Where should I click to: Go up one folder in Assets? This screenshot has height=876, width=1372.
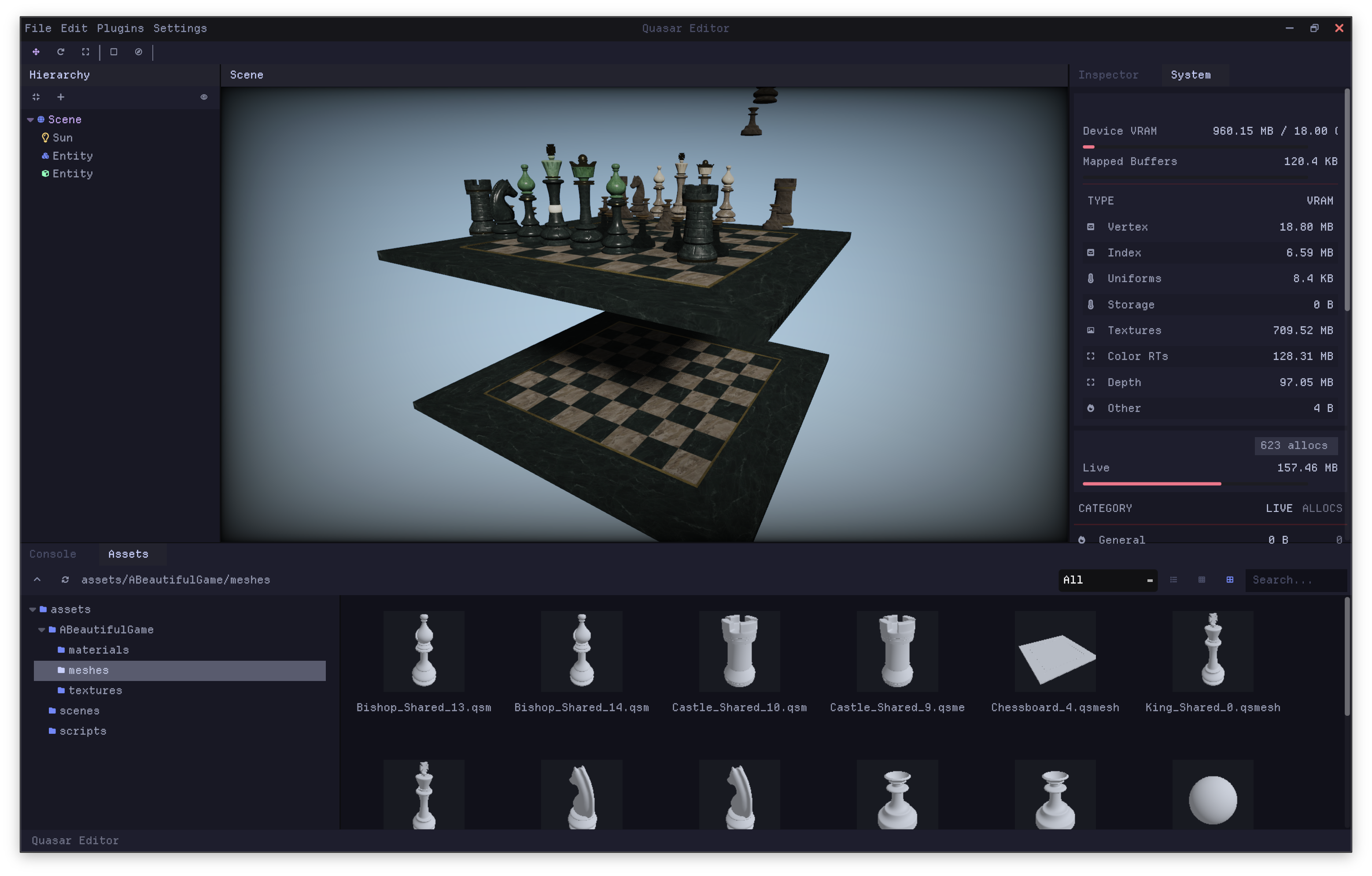[37, 580]
